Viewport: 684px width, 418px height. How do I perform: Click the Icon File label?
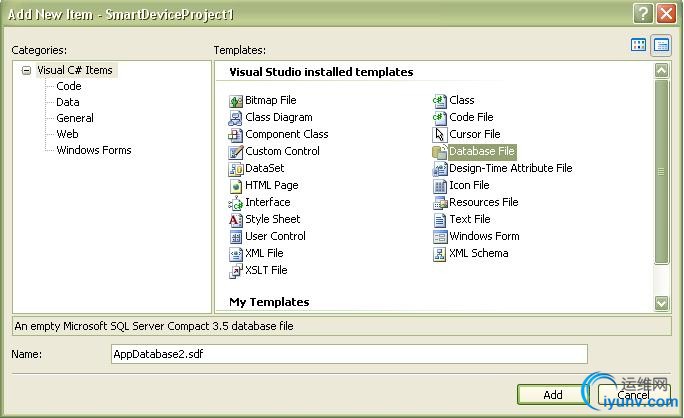coord(469,185)
